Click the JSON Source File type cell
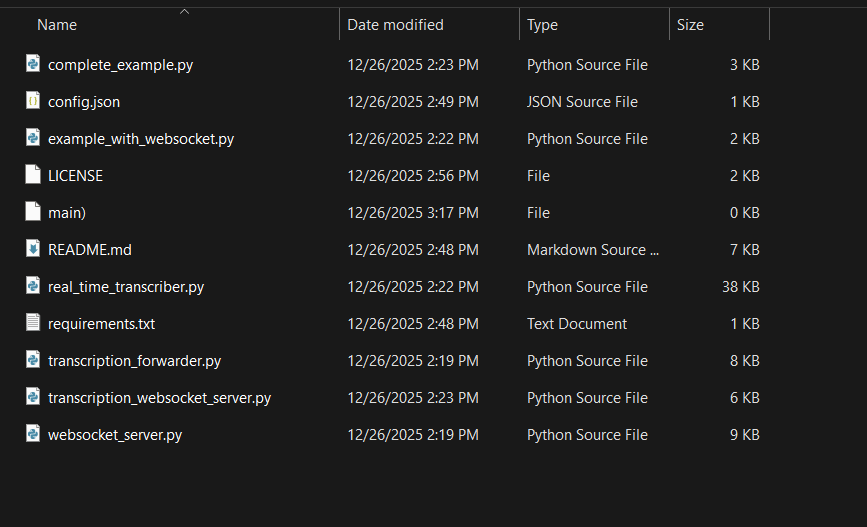 582,102
